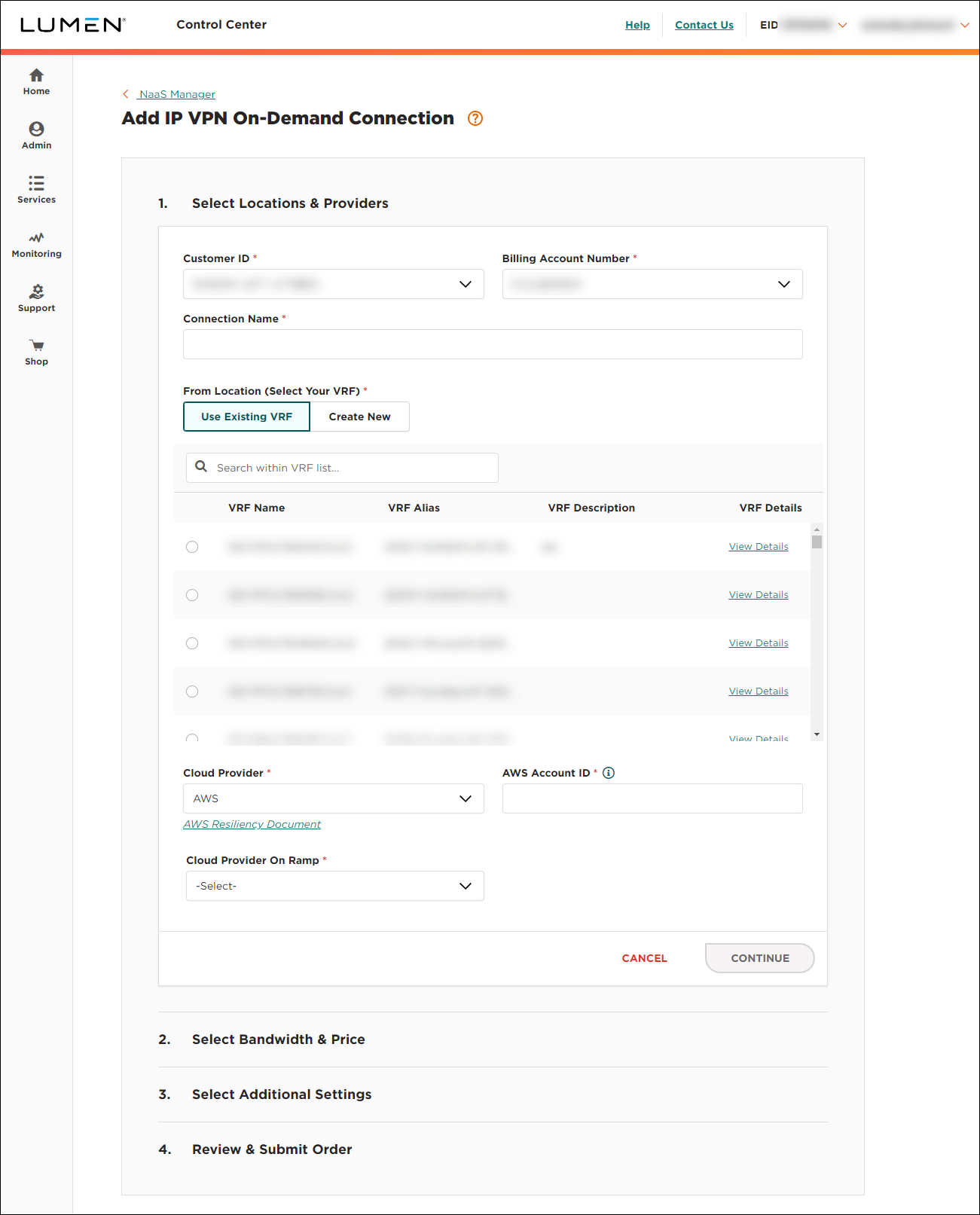980x1215 pixels.
Task: Click the Contact Us link
Action: coord(704,25)
